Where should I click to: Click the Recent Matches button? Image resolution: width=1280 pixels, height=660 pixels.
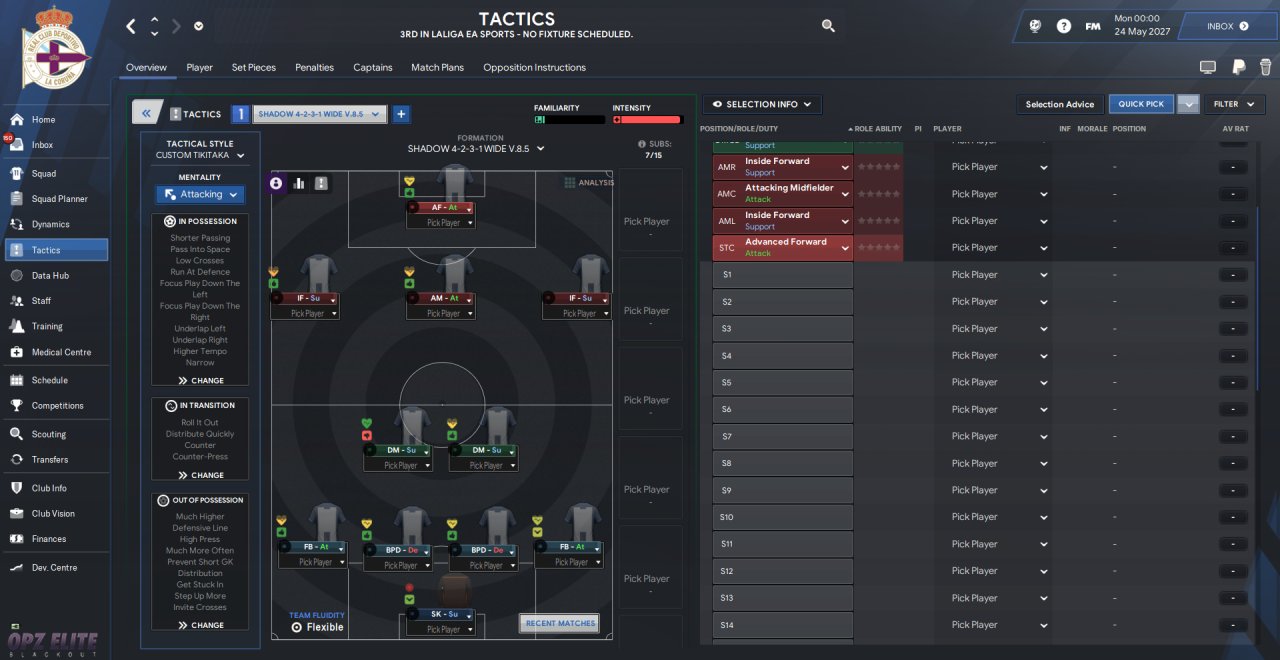[560, 623]
